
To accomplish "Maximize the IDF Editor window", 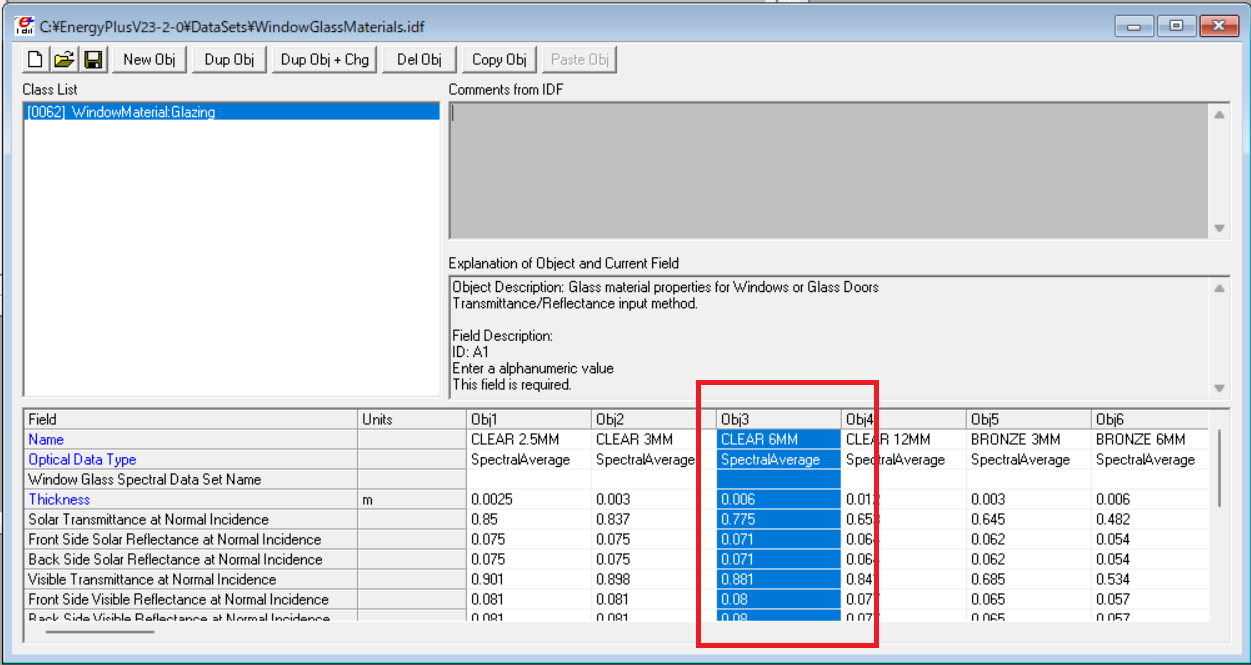I will (1177, 27).
